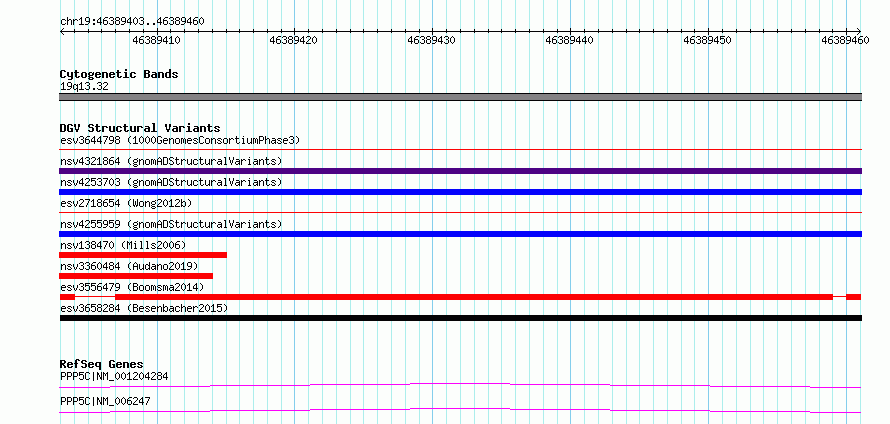
Task: Click the black esv3658284 variant bar
Action: tap(460, 318)
